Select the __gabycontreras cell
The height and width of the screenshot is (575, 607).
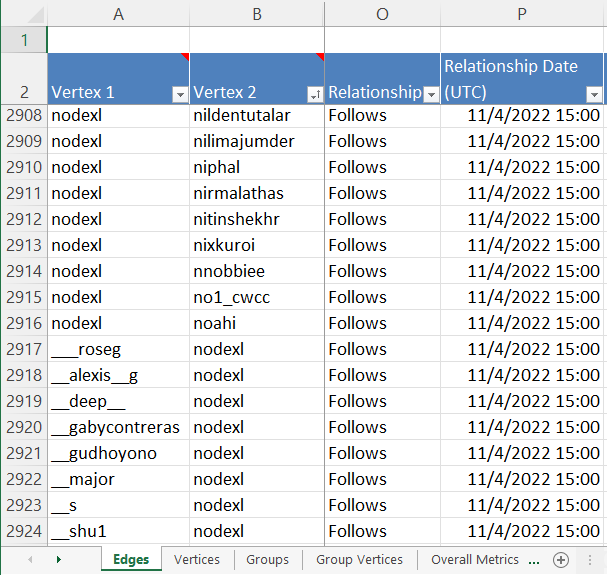(116, 427)
